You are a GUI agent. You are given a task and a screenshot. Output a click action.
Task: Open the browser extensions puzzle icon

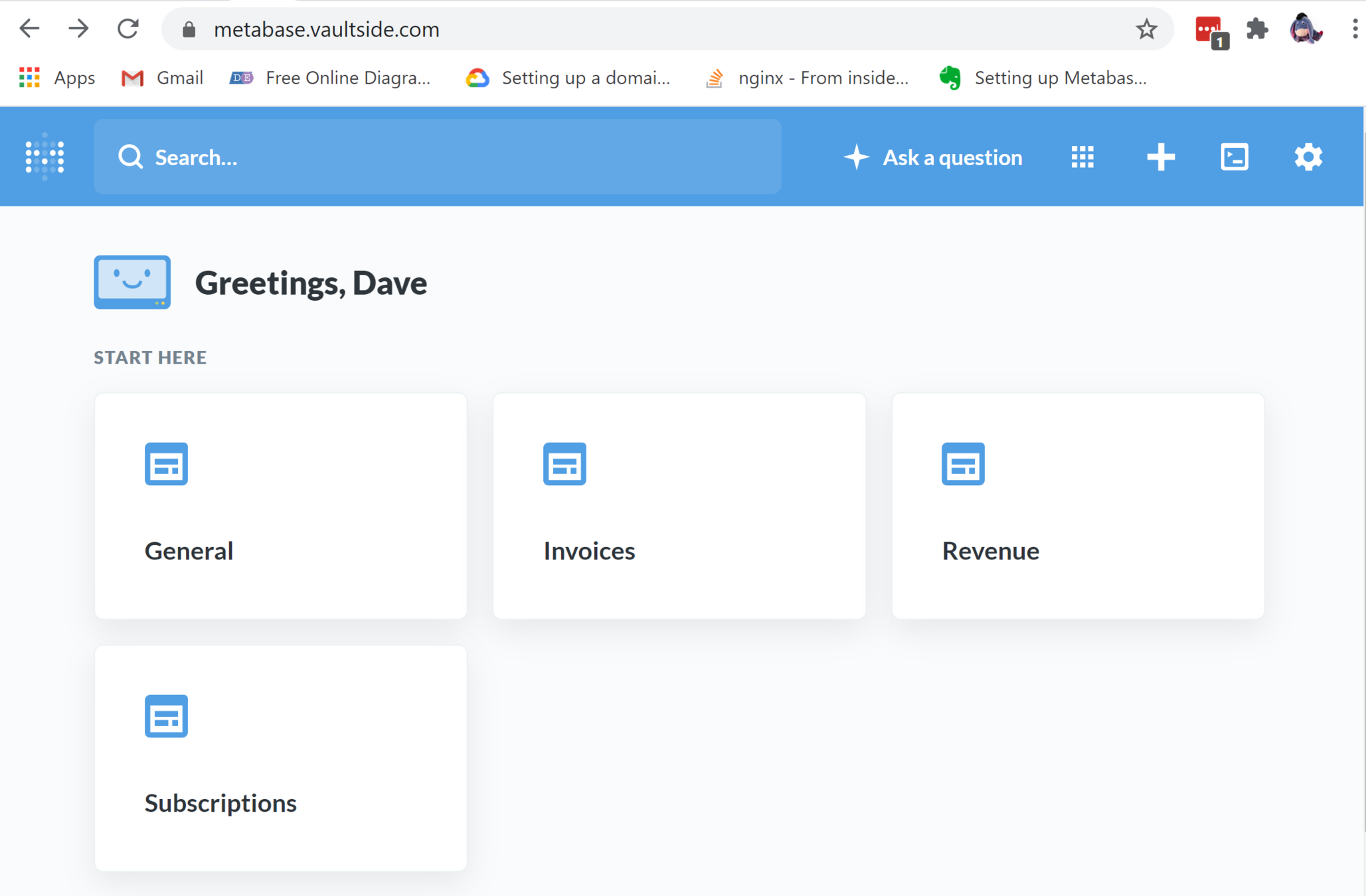[x=1256, y=29]
